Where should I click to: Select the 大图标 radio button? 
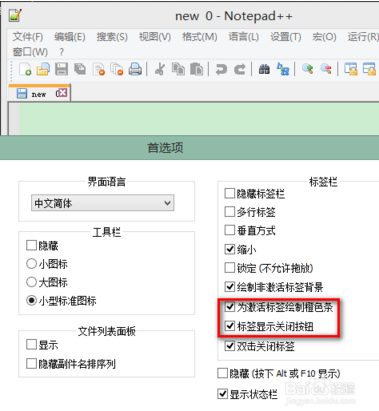tap(31, 282)
